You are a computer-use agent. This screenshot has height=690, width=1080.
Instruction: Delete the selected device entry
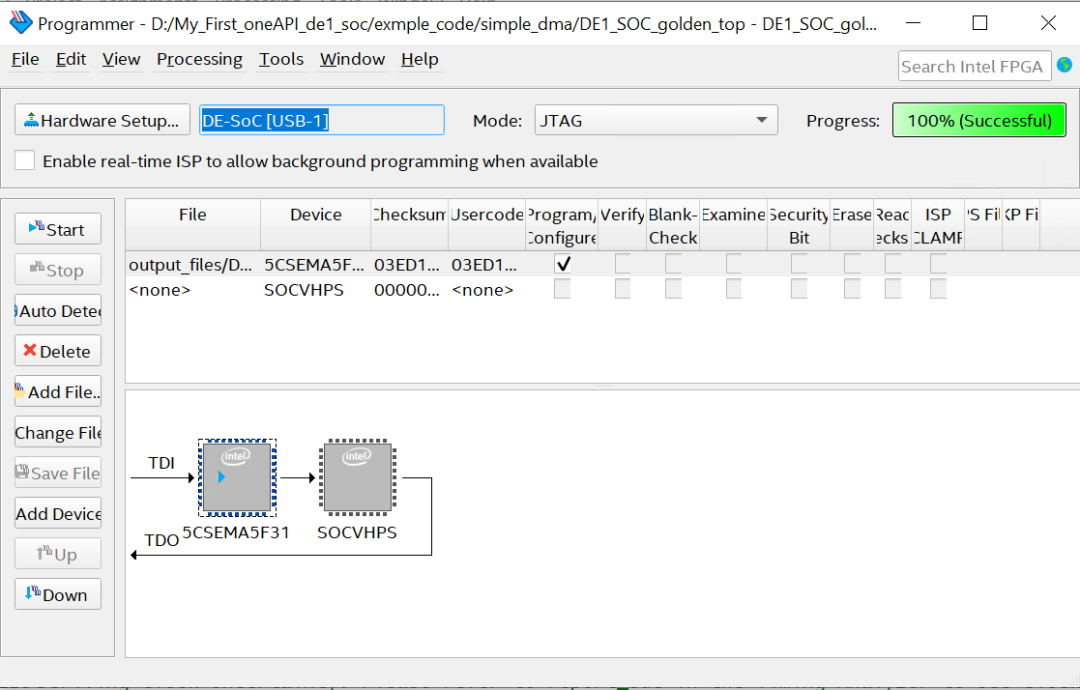(58, 351)
